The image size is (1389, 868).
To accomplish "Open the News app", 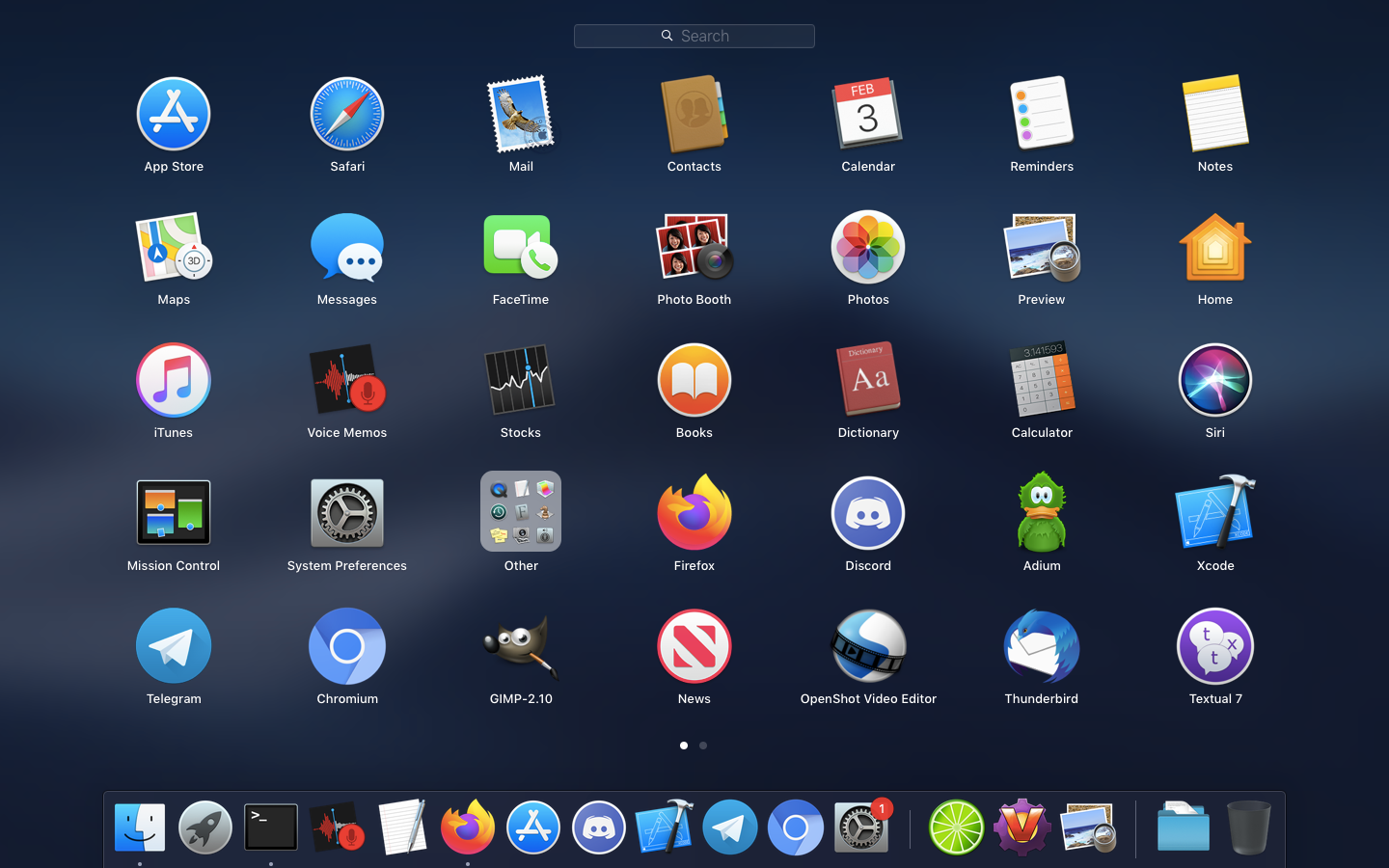I will click(x=694, y=646).
